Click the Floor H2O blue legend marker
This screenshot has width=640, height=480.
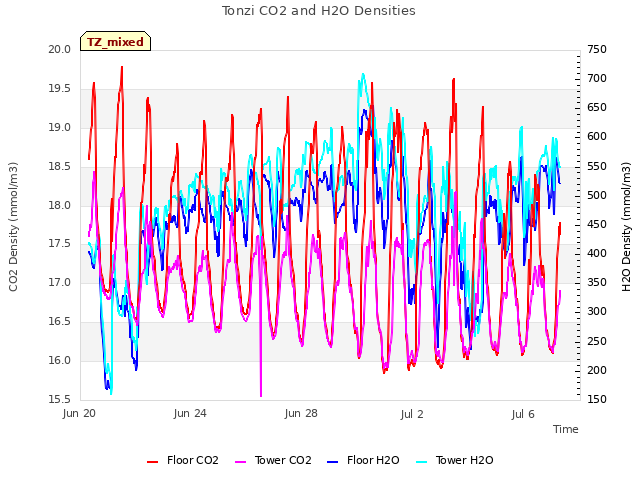click(333, 462)
